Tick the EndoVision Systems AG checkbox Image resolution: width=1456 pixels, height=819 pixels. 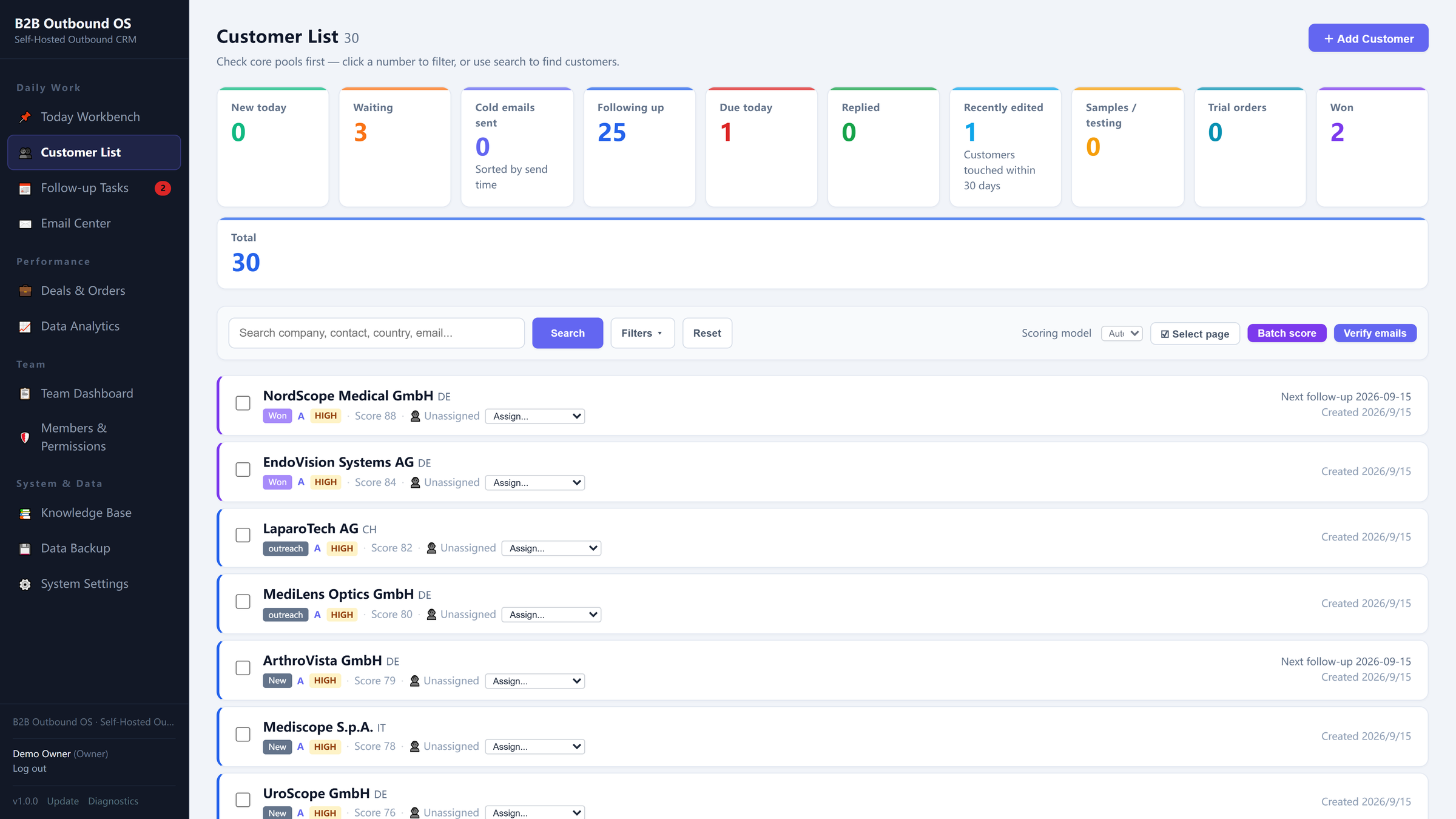(243, 470)
